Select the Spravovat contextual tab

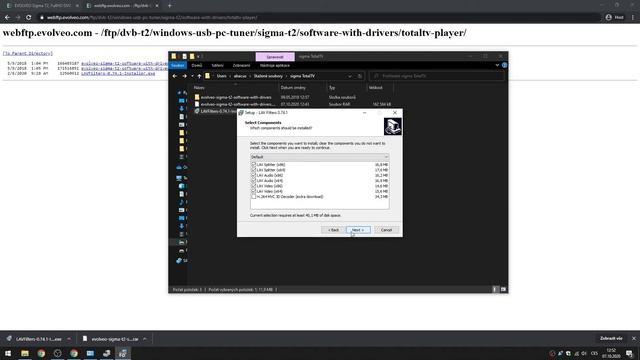click(275, 57)
